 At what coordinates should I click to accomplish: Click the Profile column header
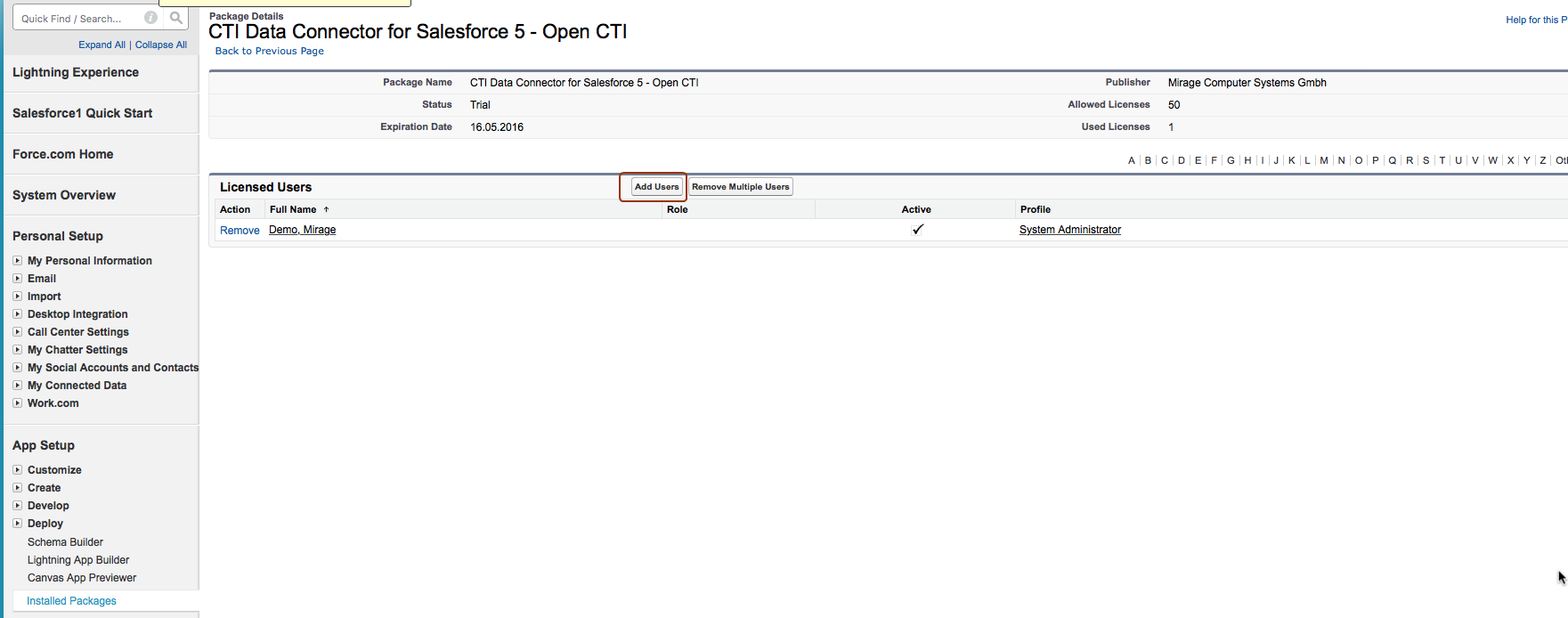[1036, 209]
